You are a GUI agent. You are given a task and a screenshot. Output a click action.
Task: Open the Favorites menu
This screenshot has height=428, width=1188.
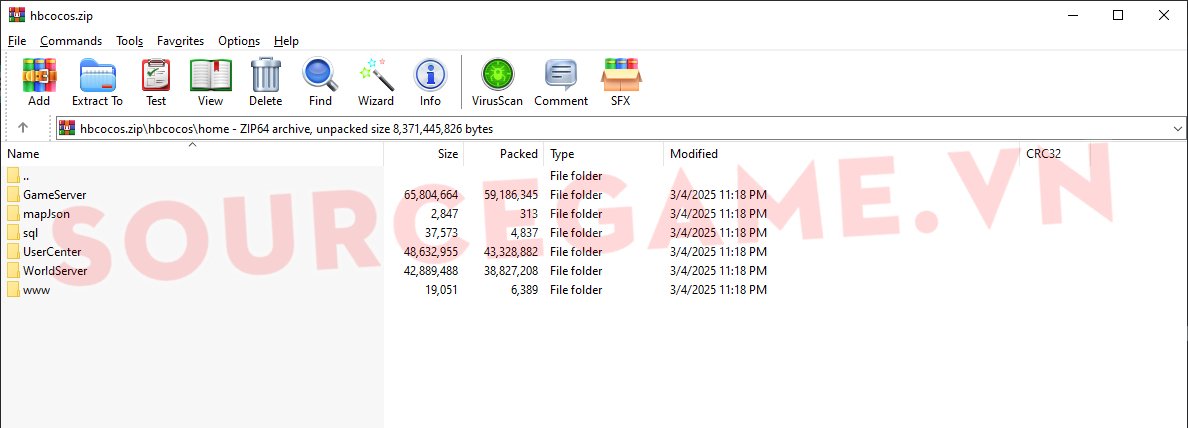click(x=180, y=41)
